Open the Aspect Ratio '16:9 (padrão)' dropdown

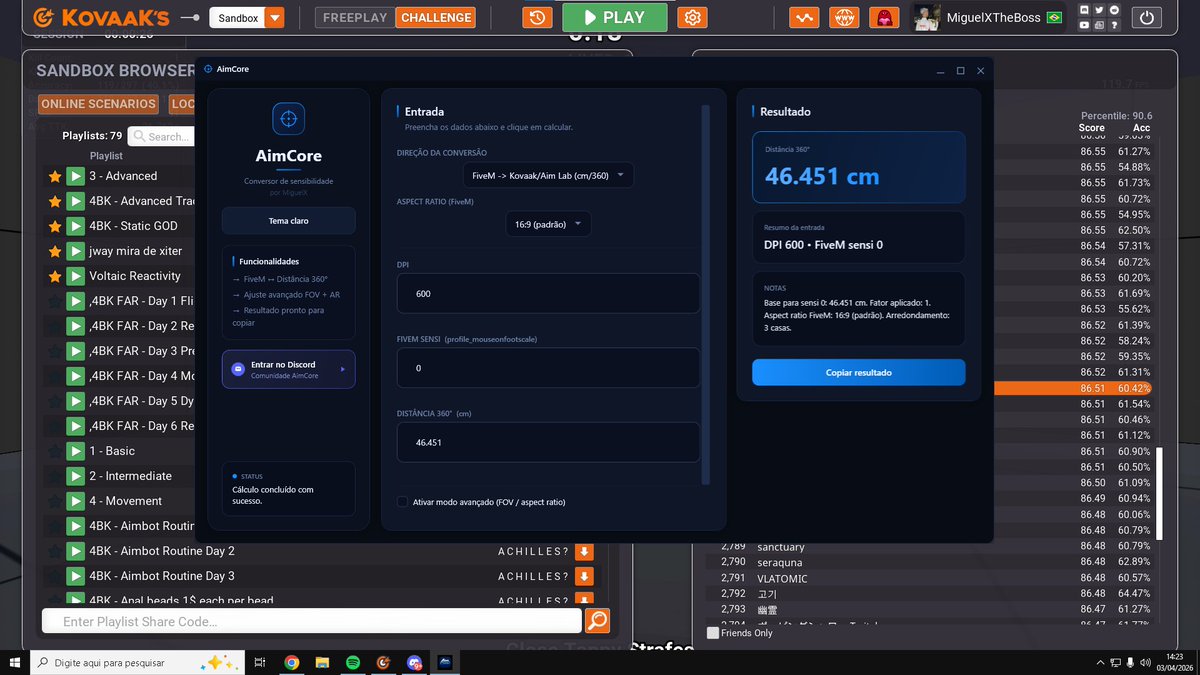click(547, 224)
